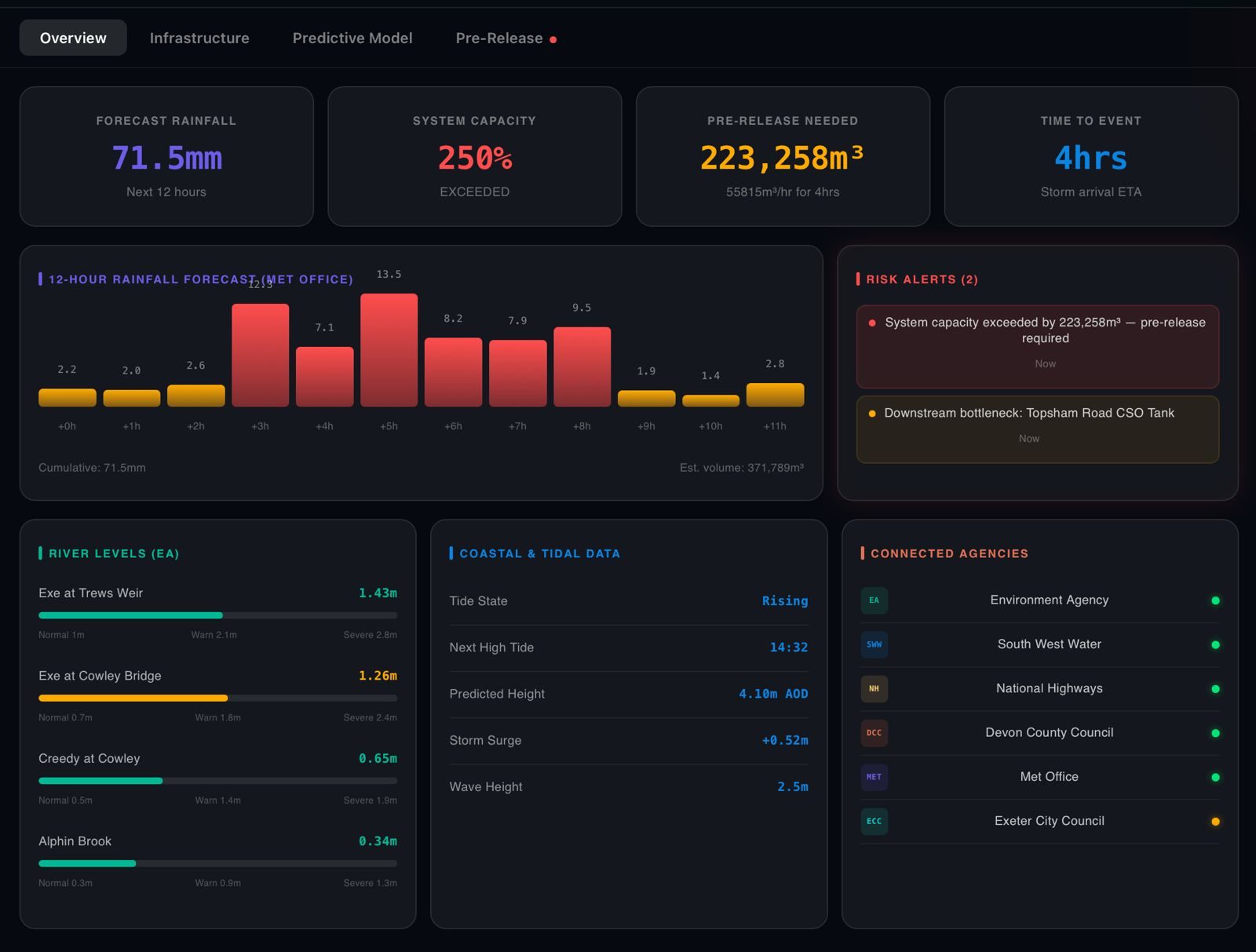Click the Risk Alerts (2) heading

pyautogui.click(x=922, y=279)
